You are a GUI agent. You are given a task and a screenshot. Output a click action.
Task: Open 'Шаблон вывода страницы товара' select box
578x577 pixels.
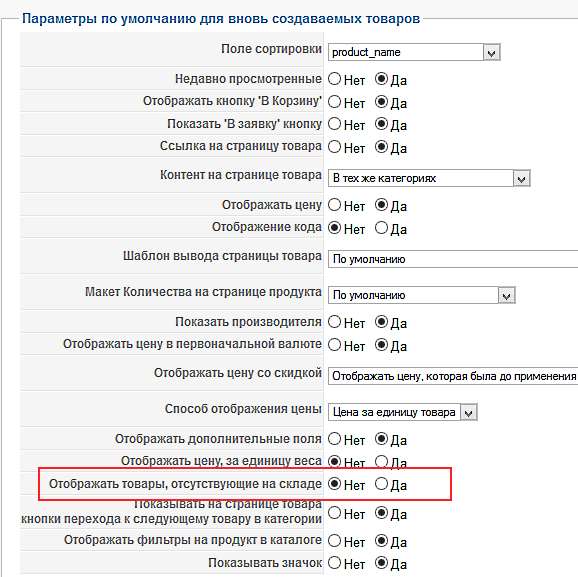453,259
